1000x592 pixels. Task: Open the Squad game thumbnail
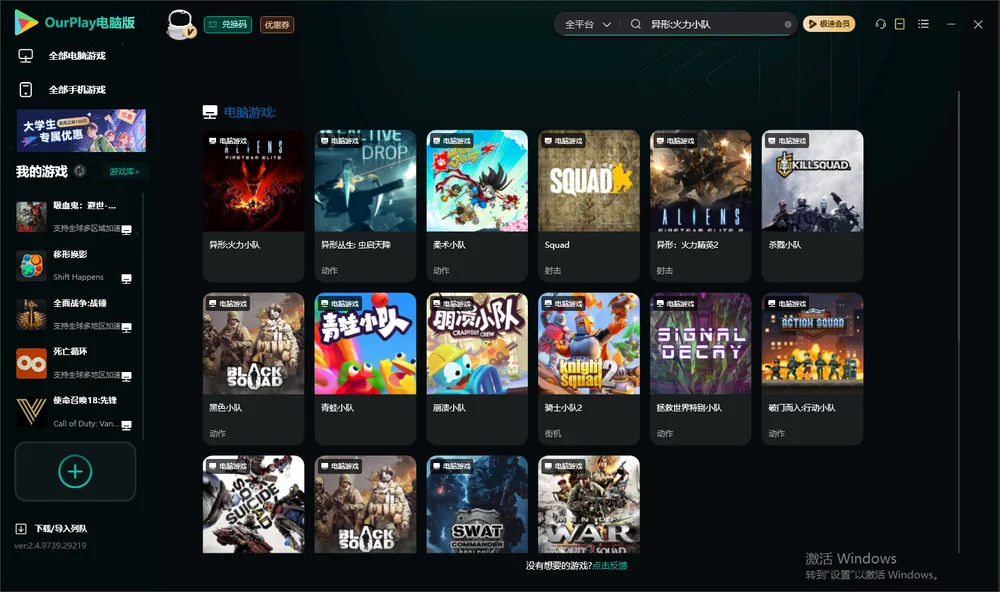[x=589, y=181]
